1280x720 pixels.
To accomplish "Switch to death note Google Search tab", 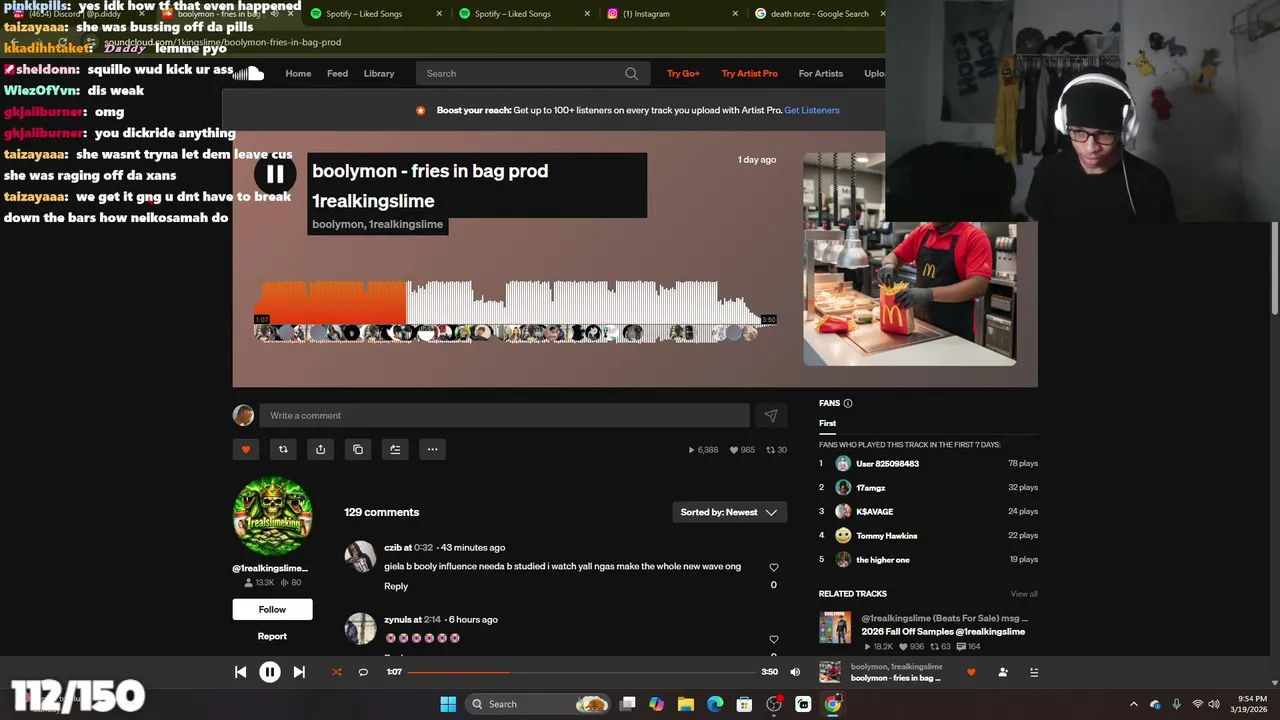I will pos(818,14).
